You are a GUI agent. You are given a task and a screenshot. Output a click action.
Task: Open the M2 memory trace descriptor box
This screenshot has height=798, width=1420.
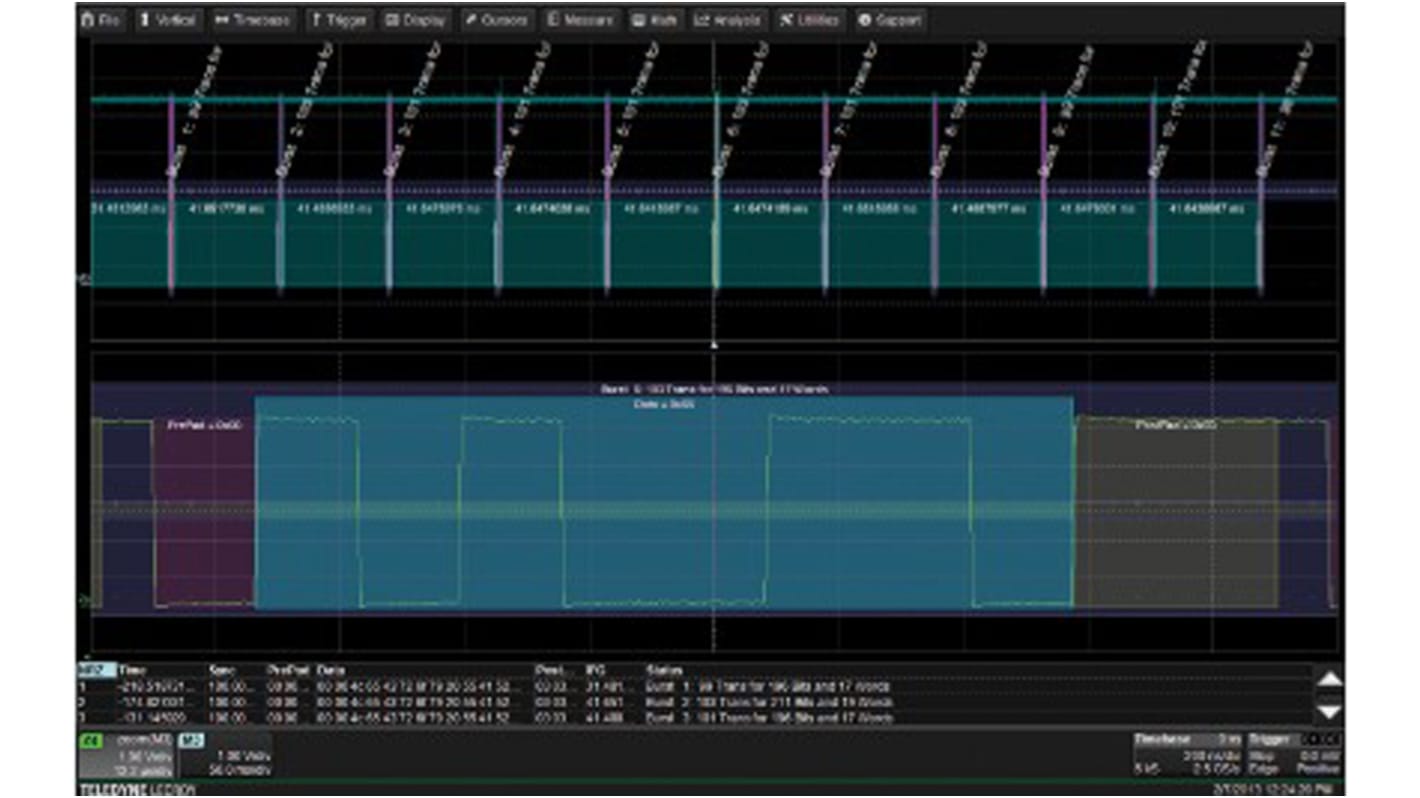click(x=225, y=757)
